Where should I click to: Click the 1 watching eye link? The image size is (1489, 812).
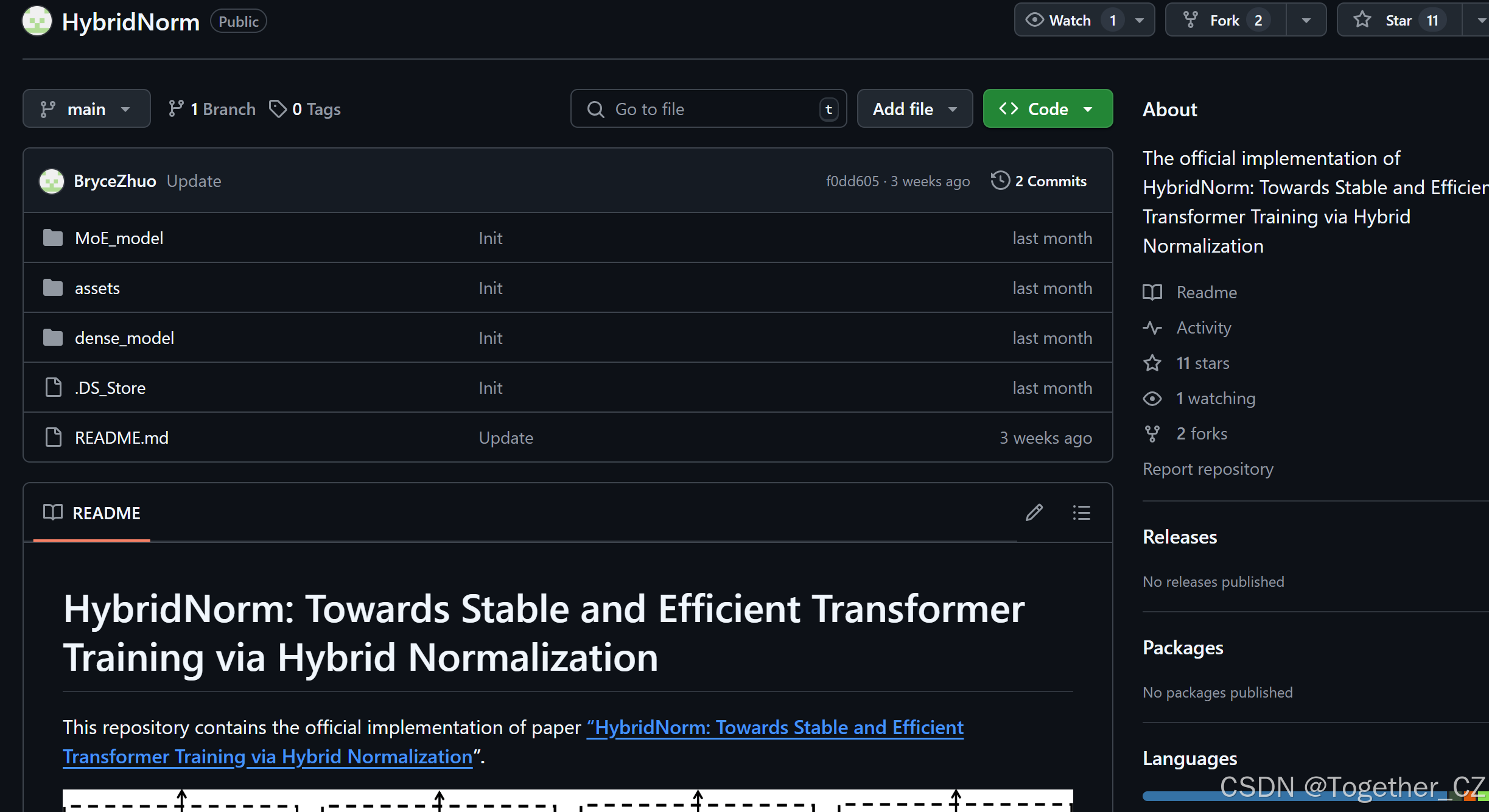[x=1215, y=398]
